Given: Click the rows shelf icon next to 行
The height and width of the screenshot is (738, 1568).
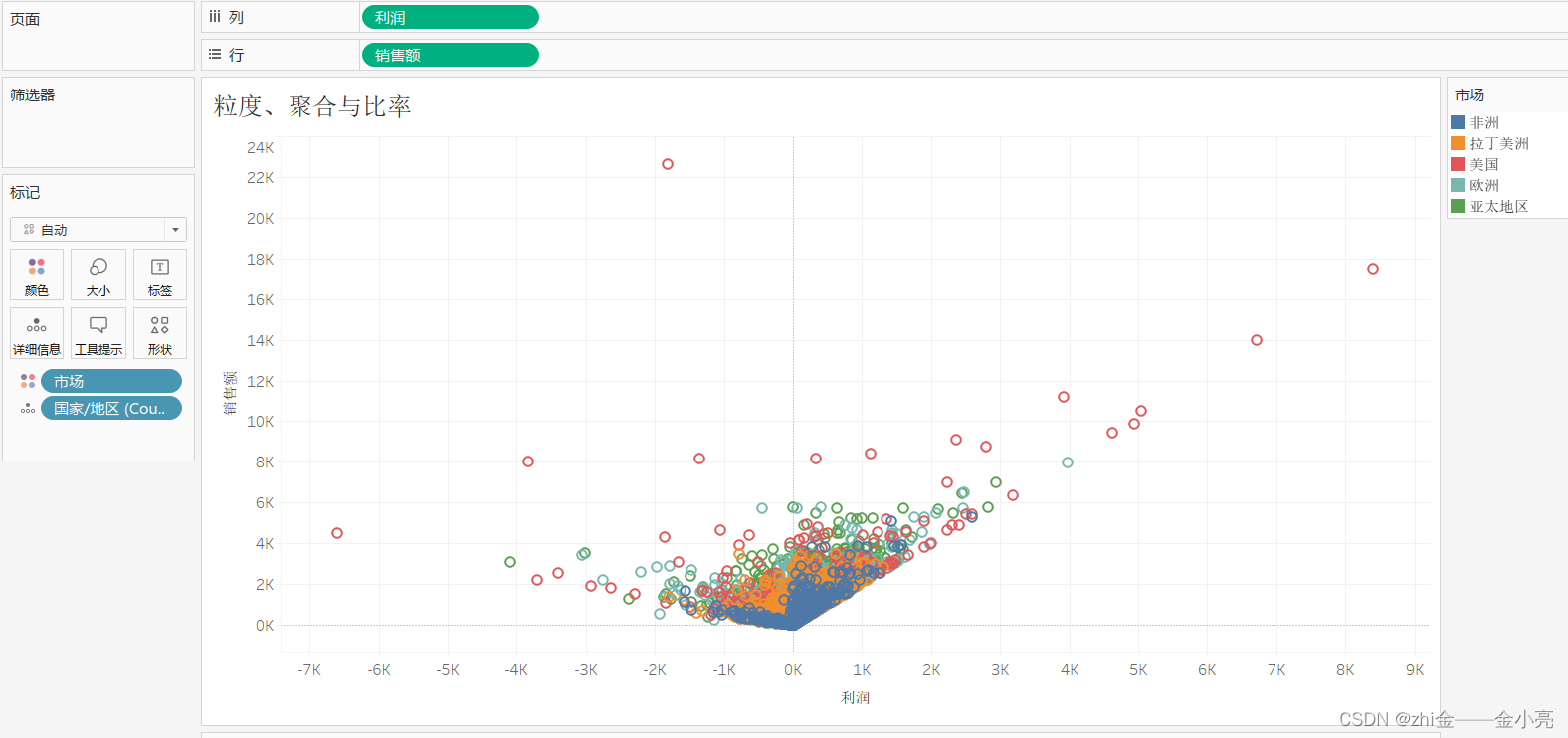Looking at the screenshot, I should tap(215, 55).
